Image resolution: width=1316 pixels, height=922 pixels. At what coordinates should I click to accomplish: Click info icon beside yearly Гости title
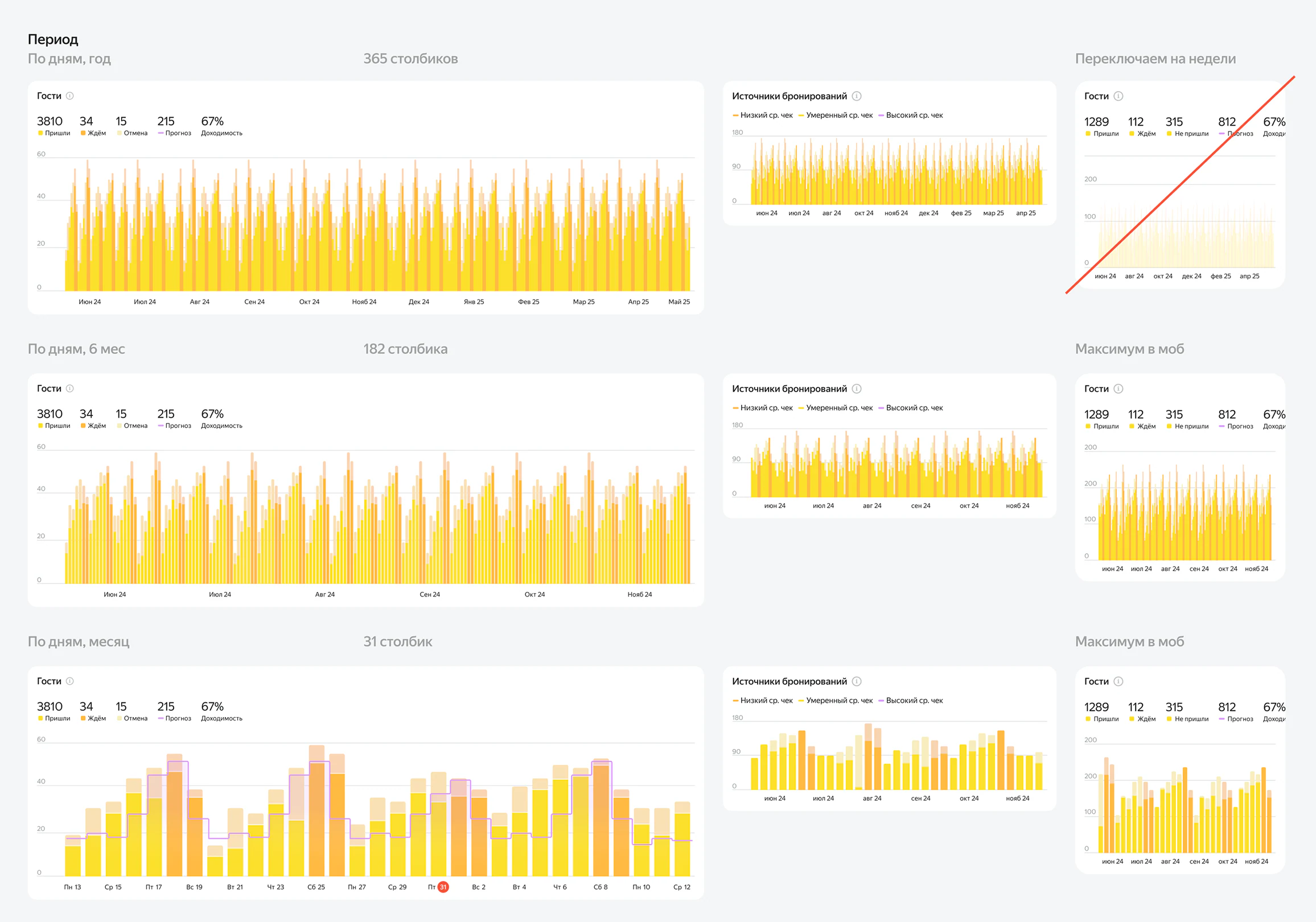tap(70, 96)
